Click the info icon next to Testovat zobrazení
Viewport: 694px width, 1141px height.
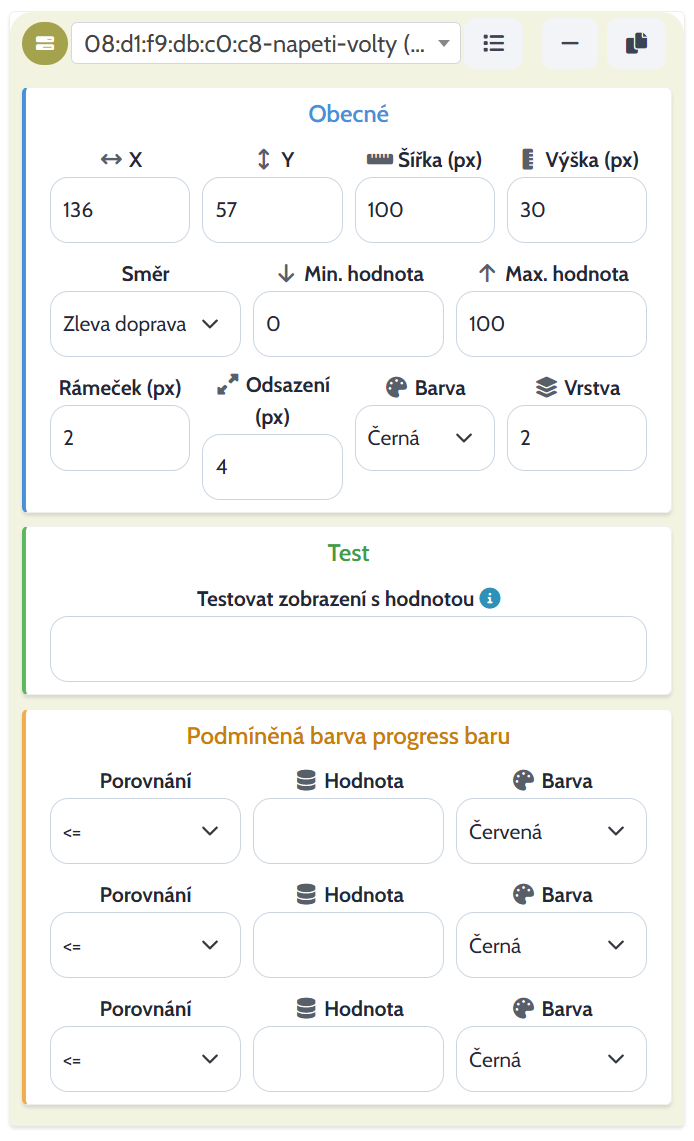[x=490, y=598]
